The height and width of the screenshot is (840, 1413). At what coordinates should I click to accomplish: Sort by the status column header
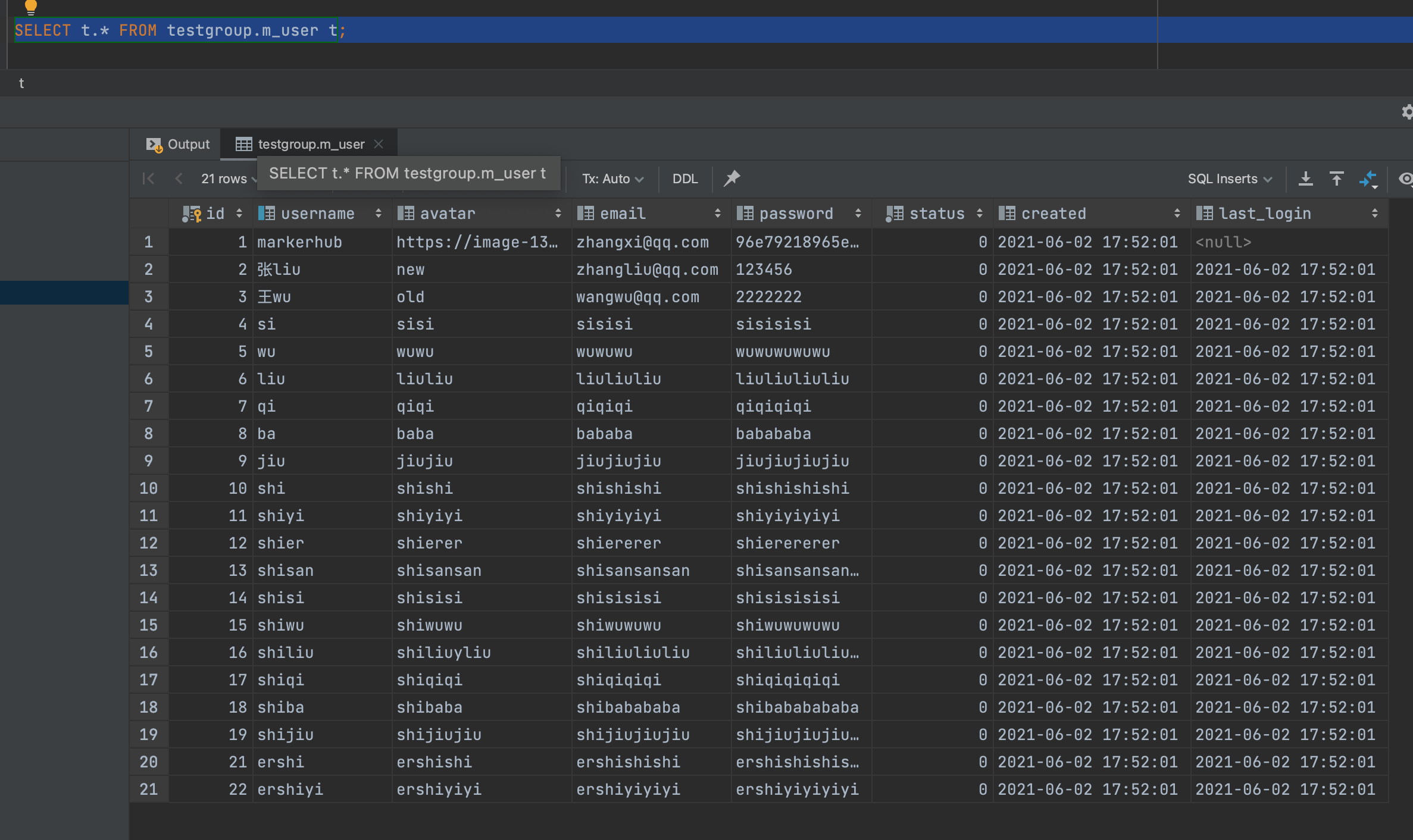(x=932, y=214)
